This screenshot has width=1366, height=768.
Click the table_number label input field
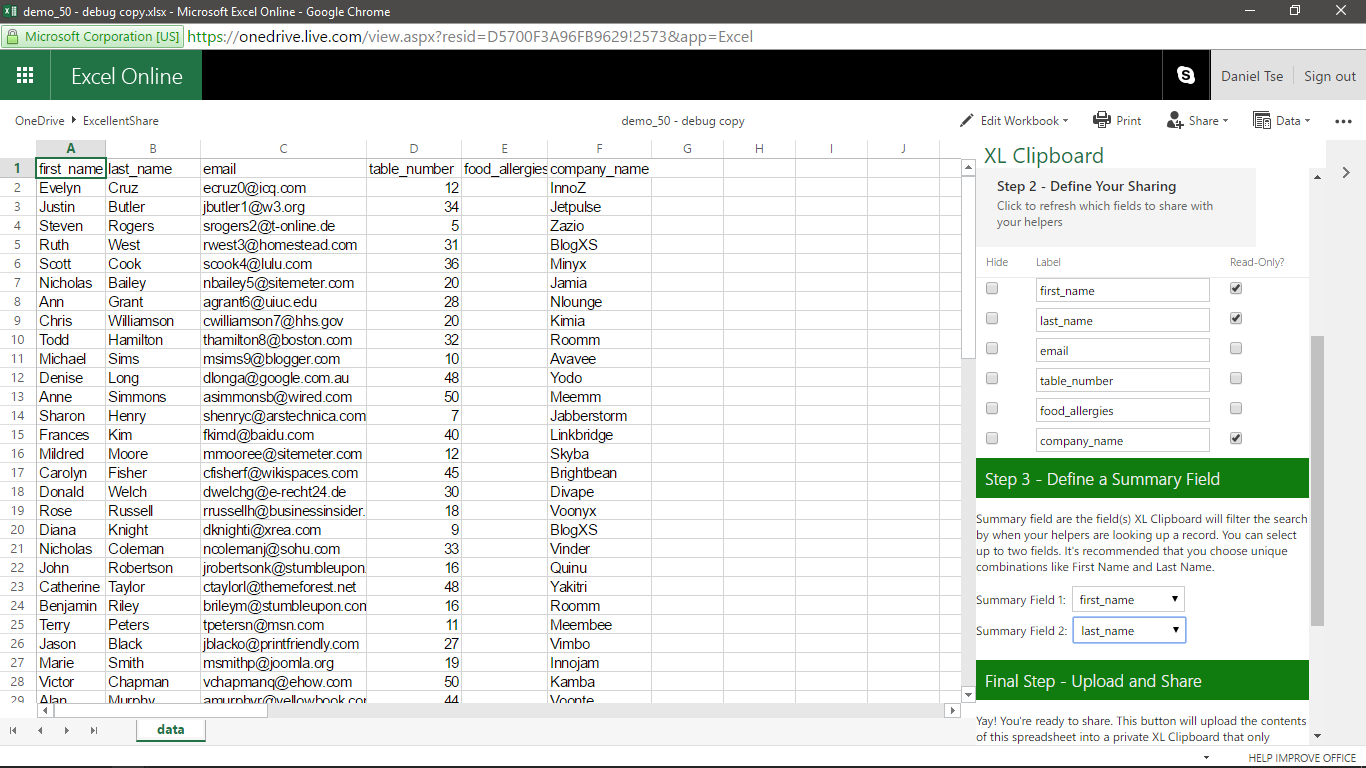1123,380
